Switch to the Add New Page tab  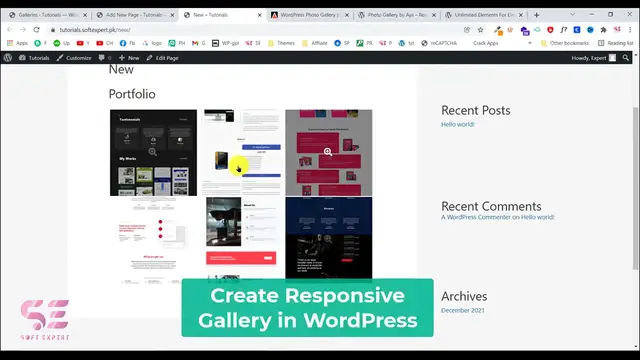click(x=136, y=15)
